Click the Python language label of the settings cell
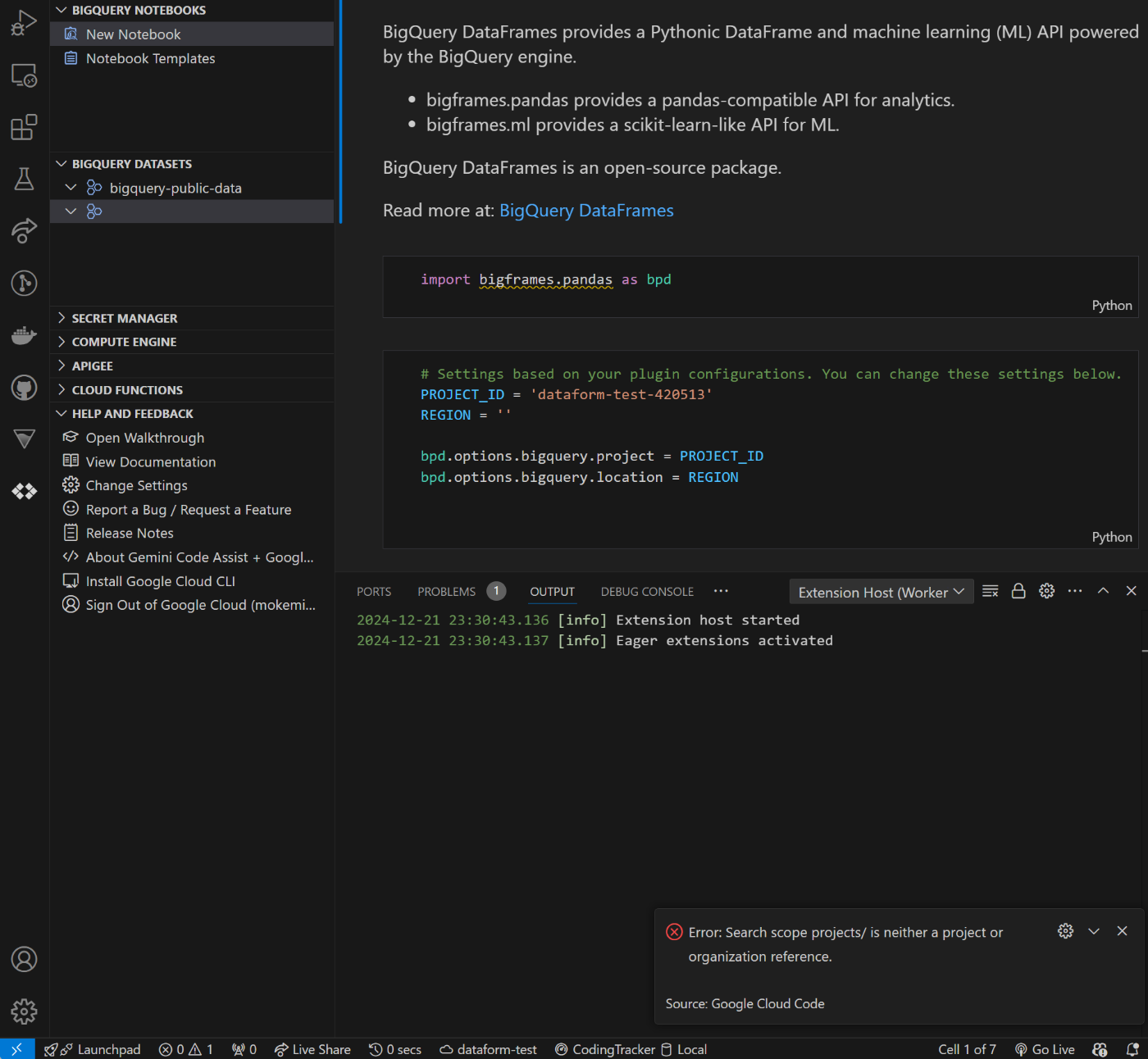The width and height of the screenshot is (1148, 1059). 1112,537
